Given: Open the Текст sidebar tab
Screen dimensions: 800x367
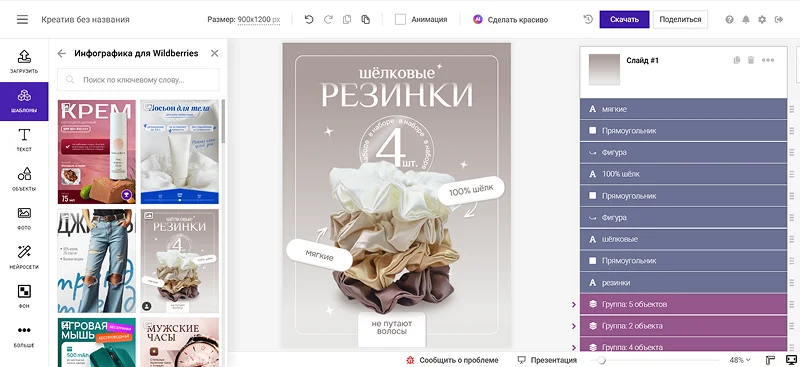Looking at the screenshot, I should click(x=24, y=140).
